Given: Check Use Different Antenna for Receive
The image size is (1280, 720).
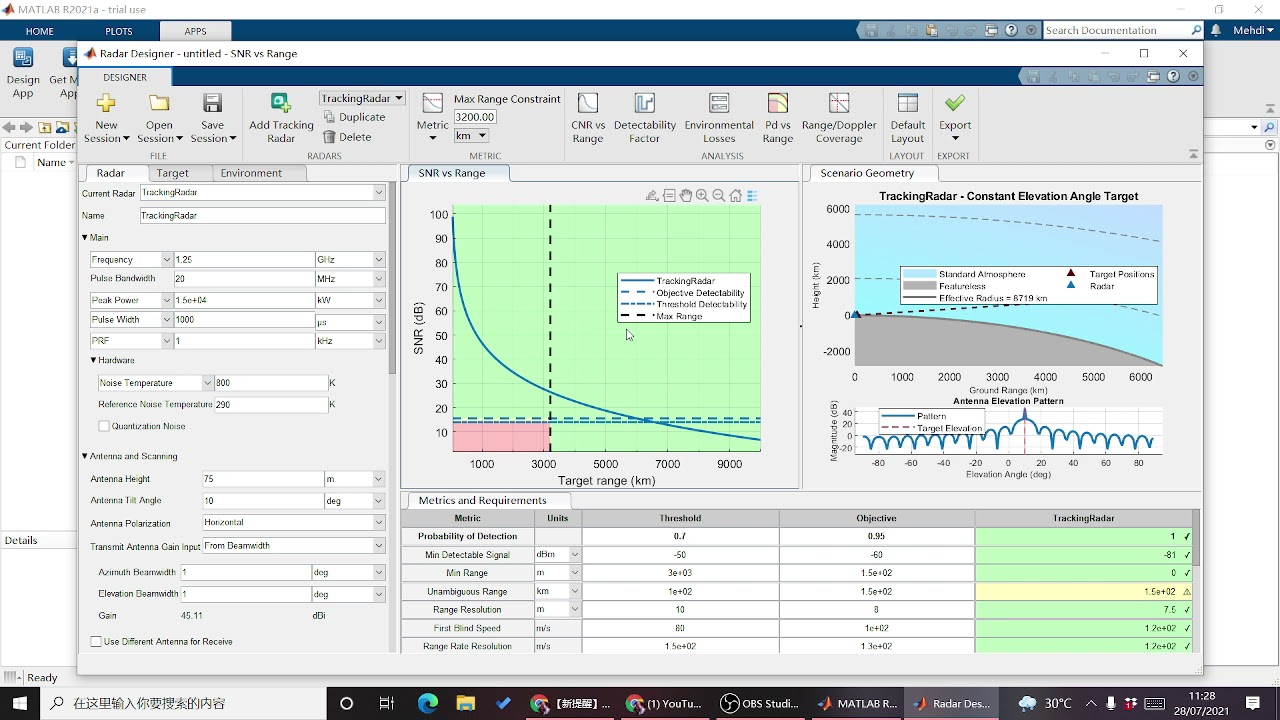Looking at the screenshot, I should pos(96,642).
